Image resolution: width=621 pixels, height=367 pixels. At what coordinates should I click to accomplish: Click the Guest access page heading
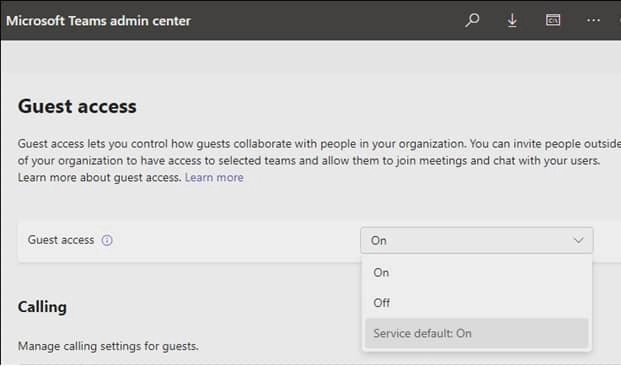[x=77, y=106]
